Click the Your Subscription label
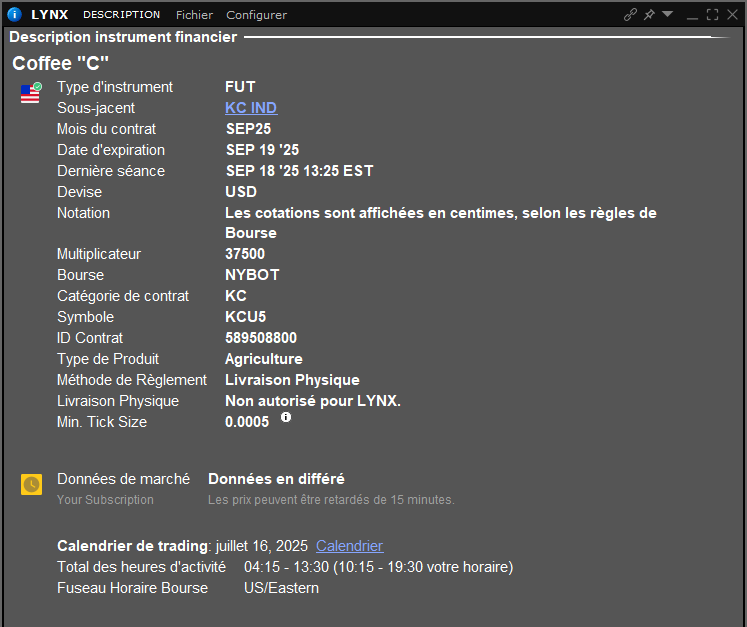 click(105, 499)
